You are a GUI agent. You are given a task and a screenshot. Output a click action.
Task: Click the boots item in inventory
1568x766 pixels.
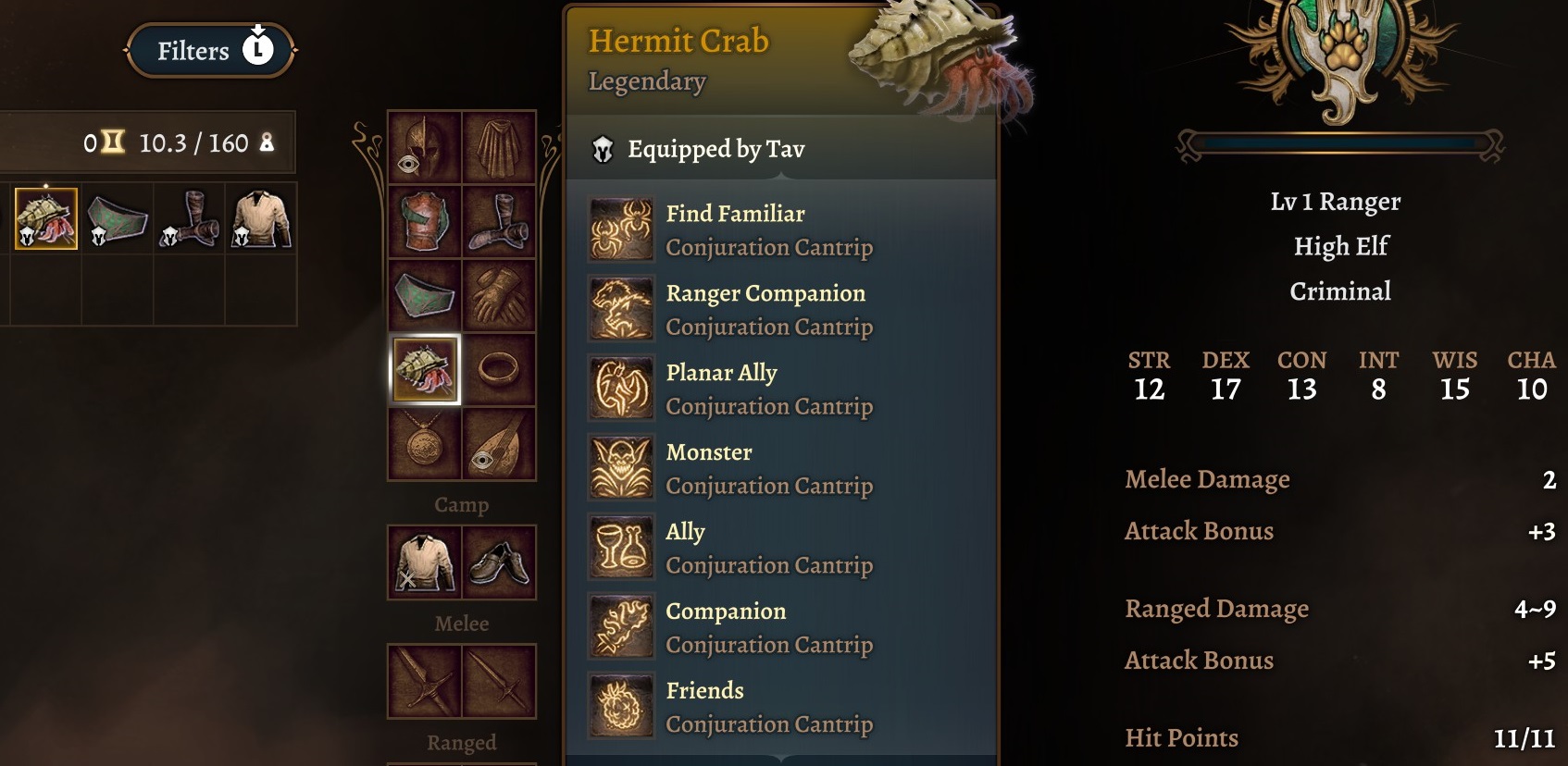point(190,220)
